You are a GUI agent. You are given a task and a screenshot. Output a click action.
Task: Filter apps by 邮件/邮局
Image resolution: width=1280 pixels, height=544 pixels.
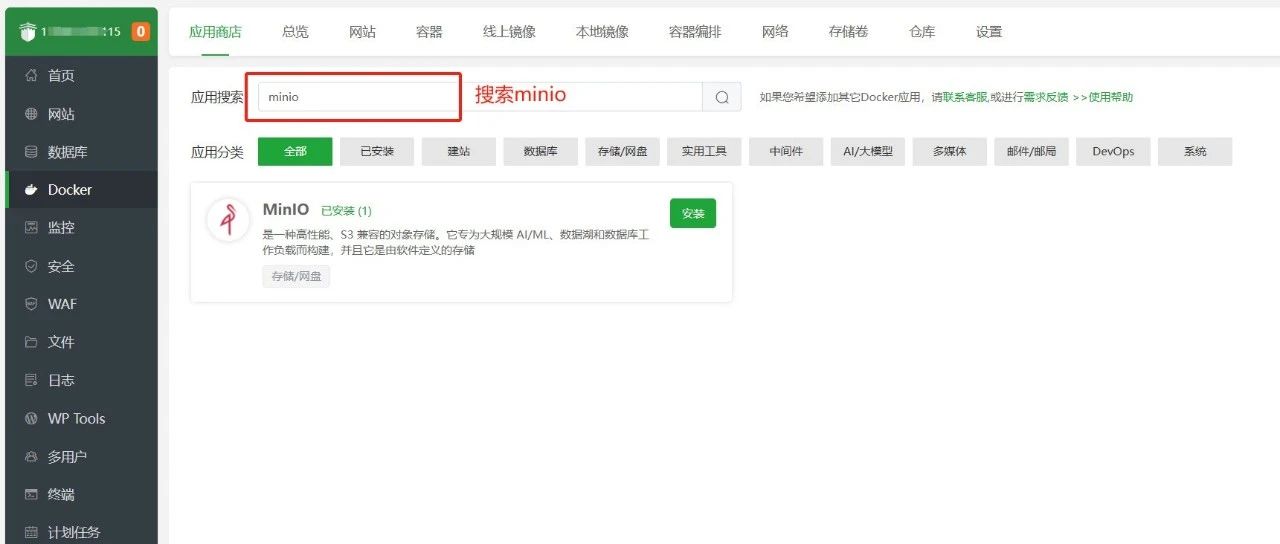(1032, 151)
